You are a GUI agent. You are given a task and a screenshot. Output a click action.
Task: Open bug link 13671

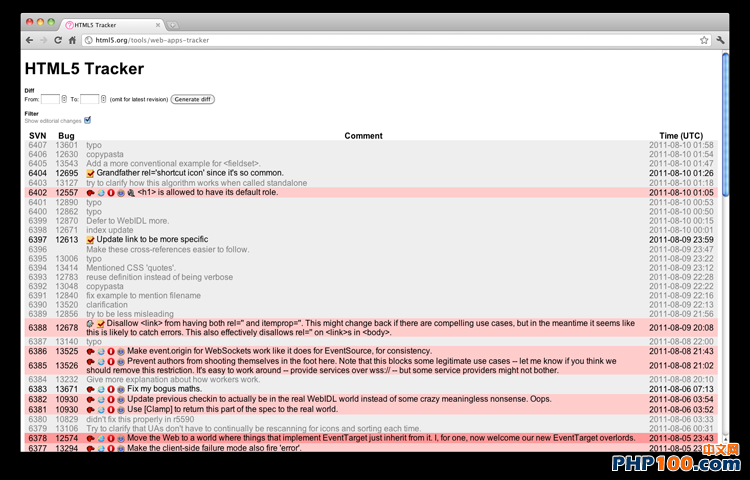66,389
